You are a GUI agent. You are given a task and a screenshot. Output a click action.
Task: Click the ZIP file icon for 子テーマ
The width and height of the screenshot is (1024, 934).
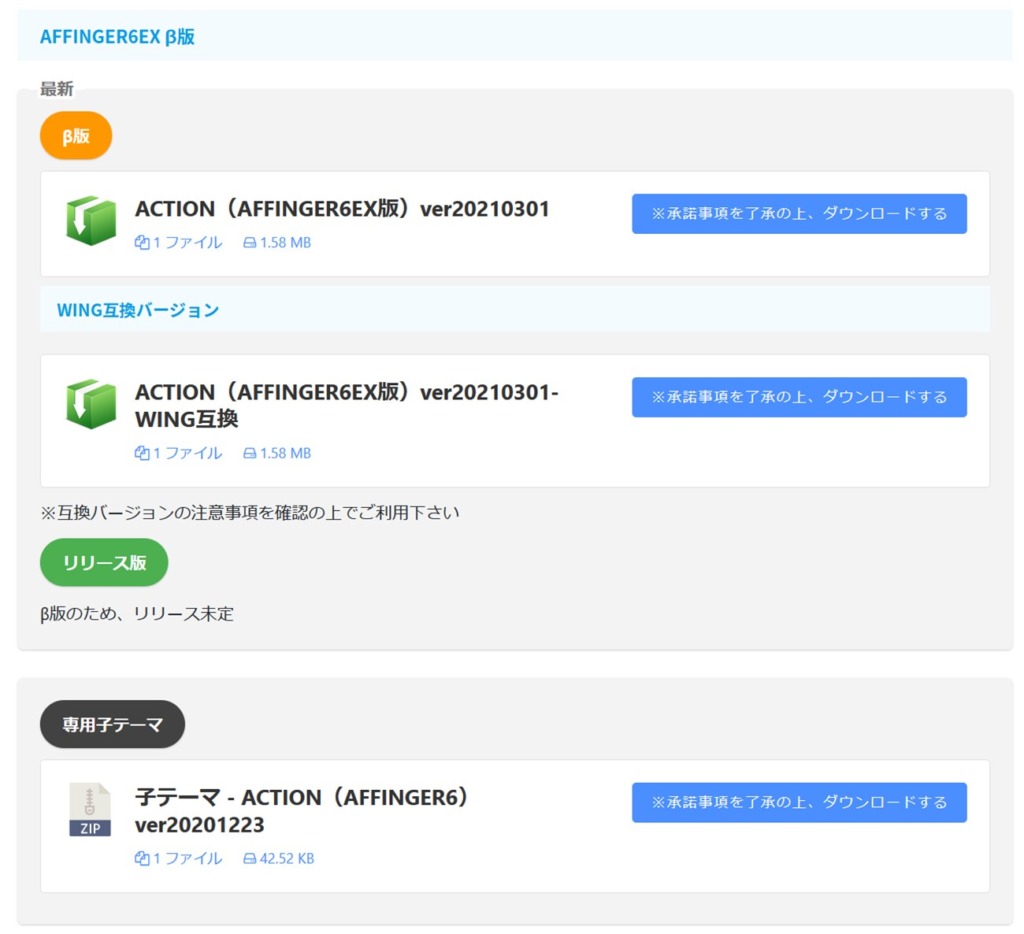(x=90, y=809)
